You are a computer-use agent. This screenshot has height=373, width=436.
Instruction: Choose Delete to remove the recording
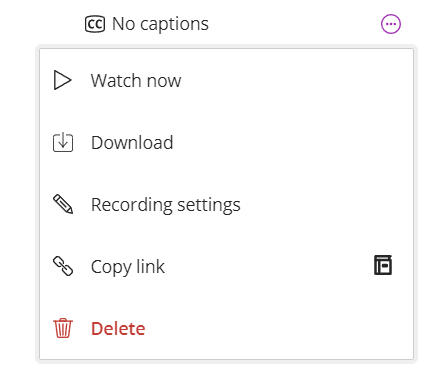point(226,328)
